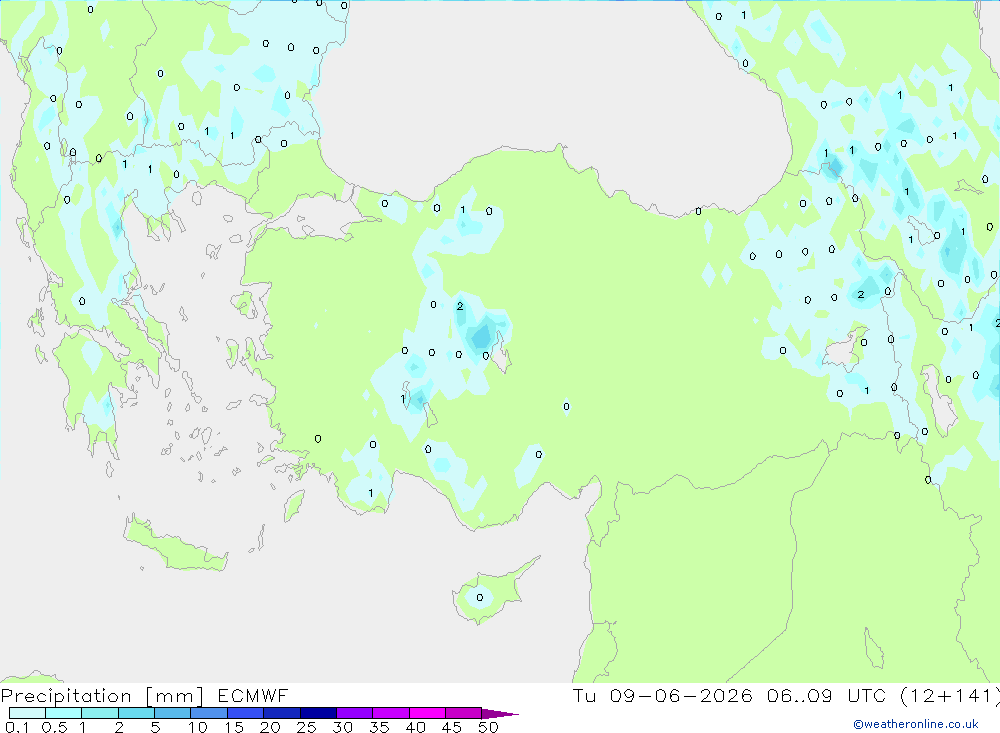
Task: Click the Precipitation [mm] title label
Action: point(102,695)
